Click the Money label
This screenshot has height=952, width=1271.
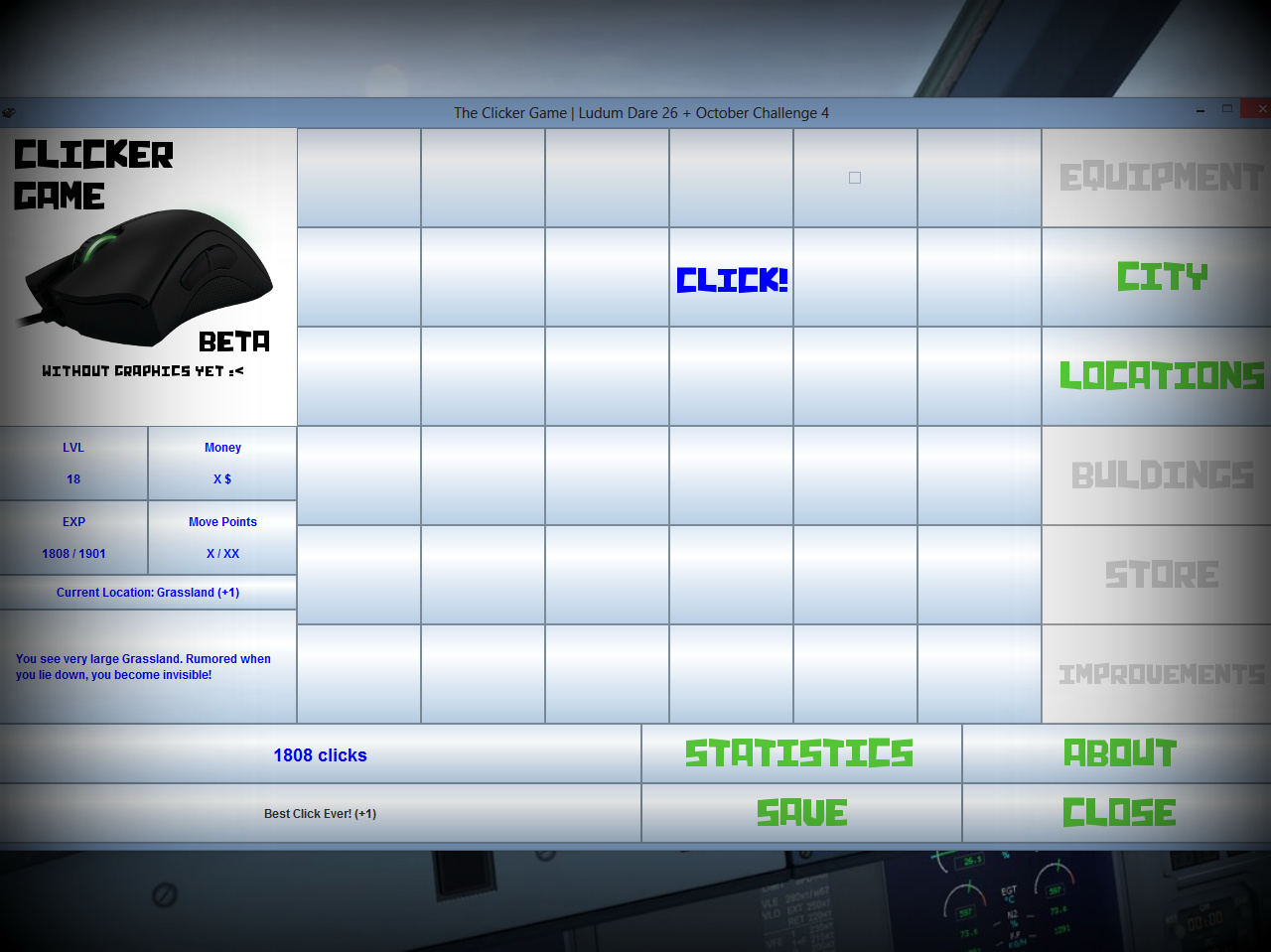click(x=222, y=448)
